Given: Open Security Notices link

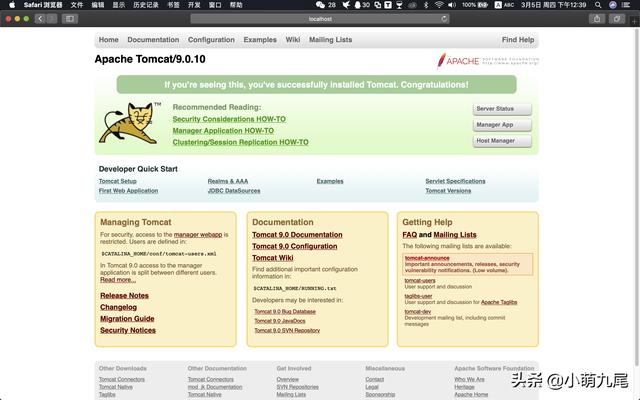Looking at the screenshot, I should pos(128,330).
